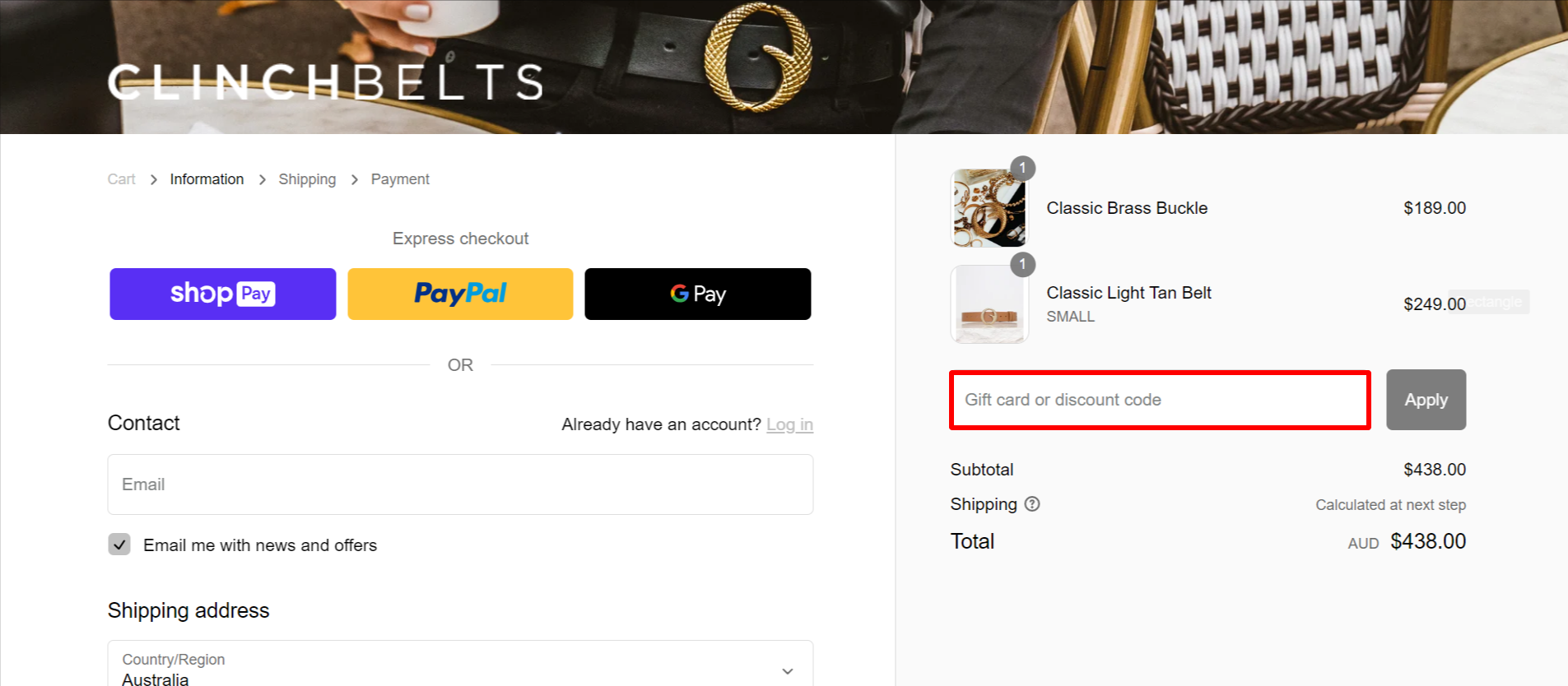Open shipping cost help tooltip
1568x686 pixels.
1032,503
